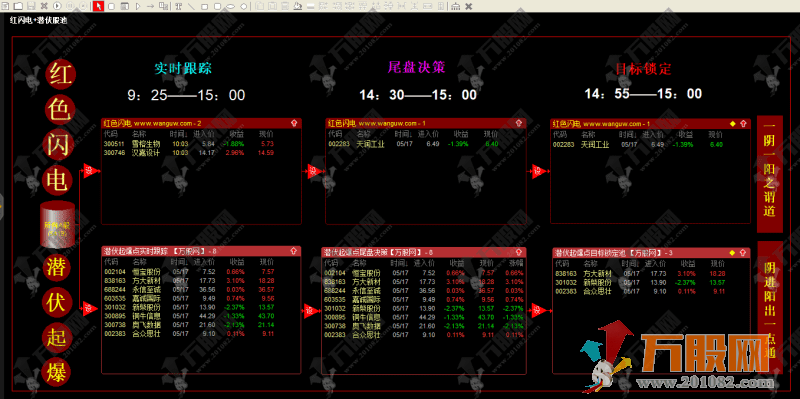800x399 pixels.
Task: Click 14.59 price for 汉嘉设计
Action: (267, 152)
